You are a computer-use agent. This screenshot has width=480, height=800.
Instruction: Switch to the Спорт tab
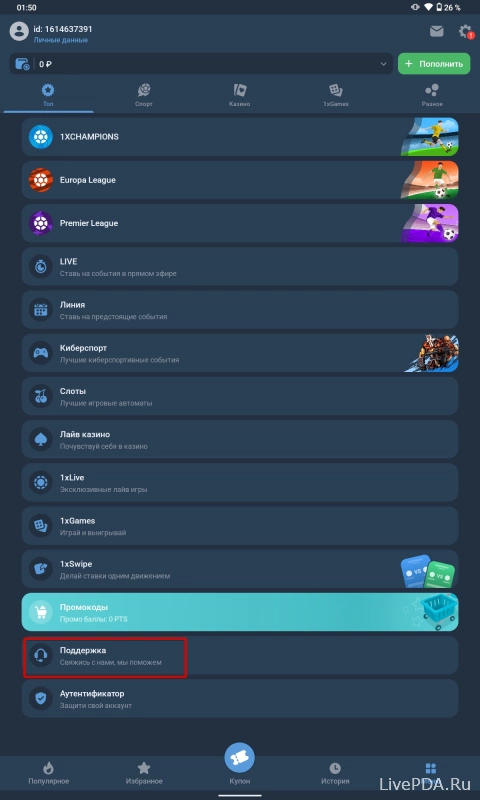click(x=144, y=96)
